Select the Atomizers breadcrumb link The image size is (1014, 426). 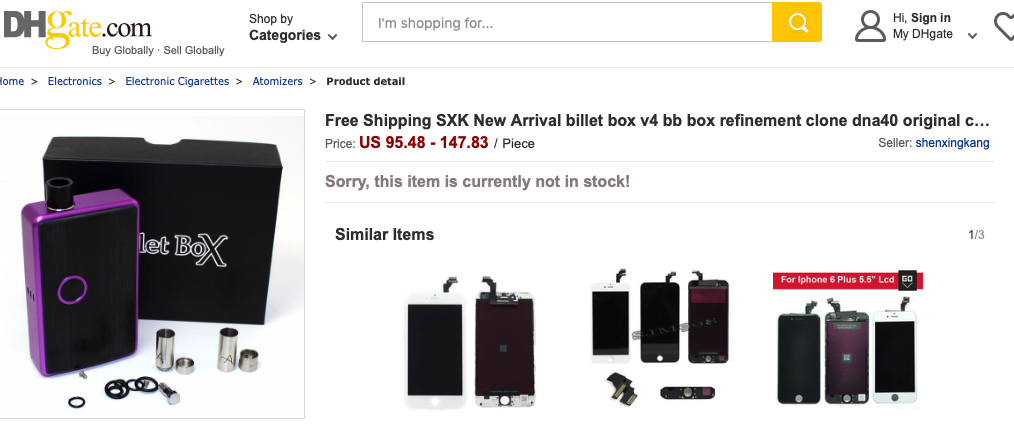point(277,82)
